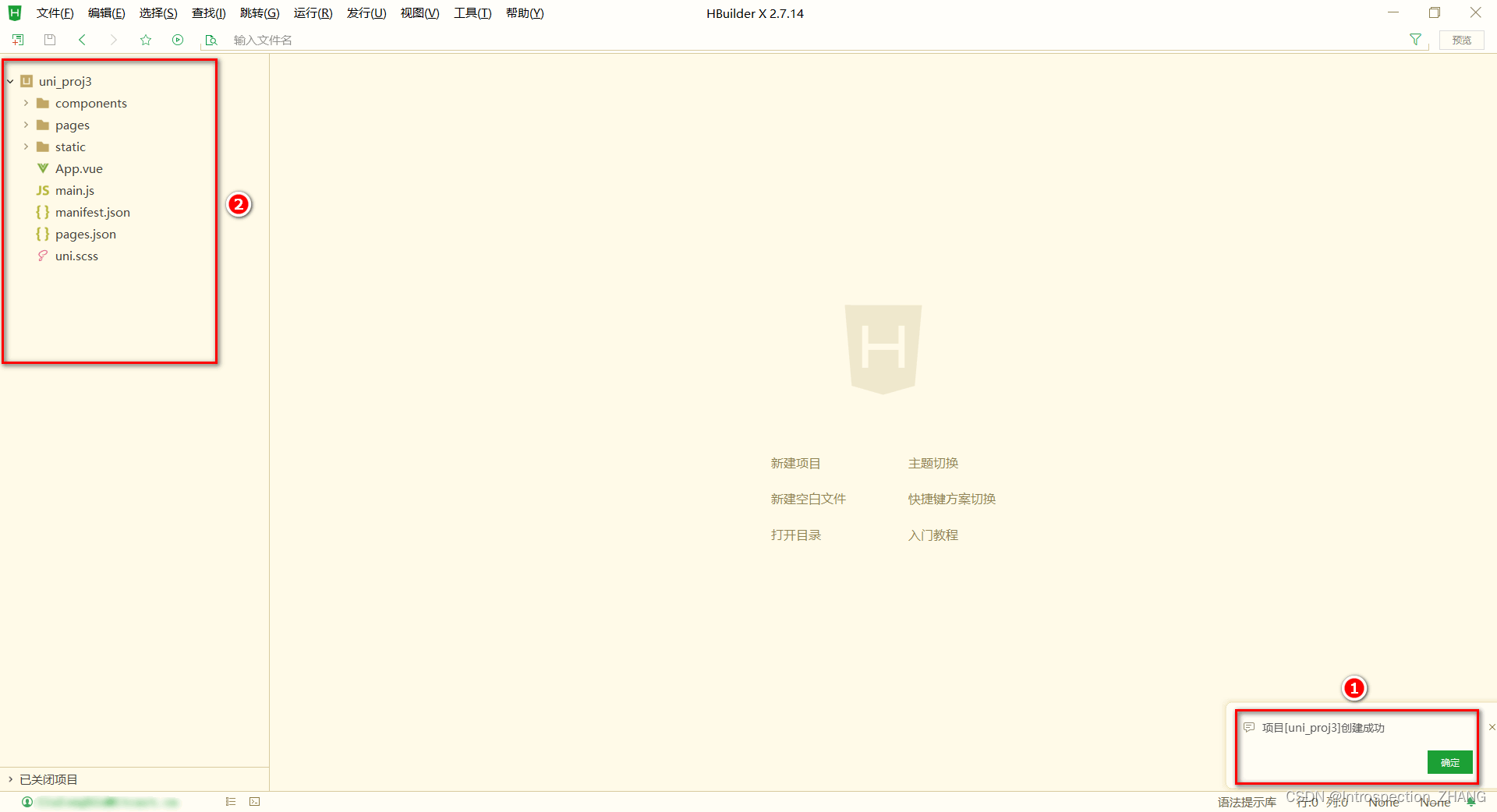Restore down the HBuilder X window
This screenshot has height=812, width=1497.
click(1435, 12)
